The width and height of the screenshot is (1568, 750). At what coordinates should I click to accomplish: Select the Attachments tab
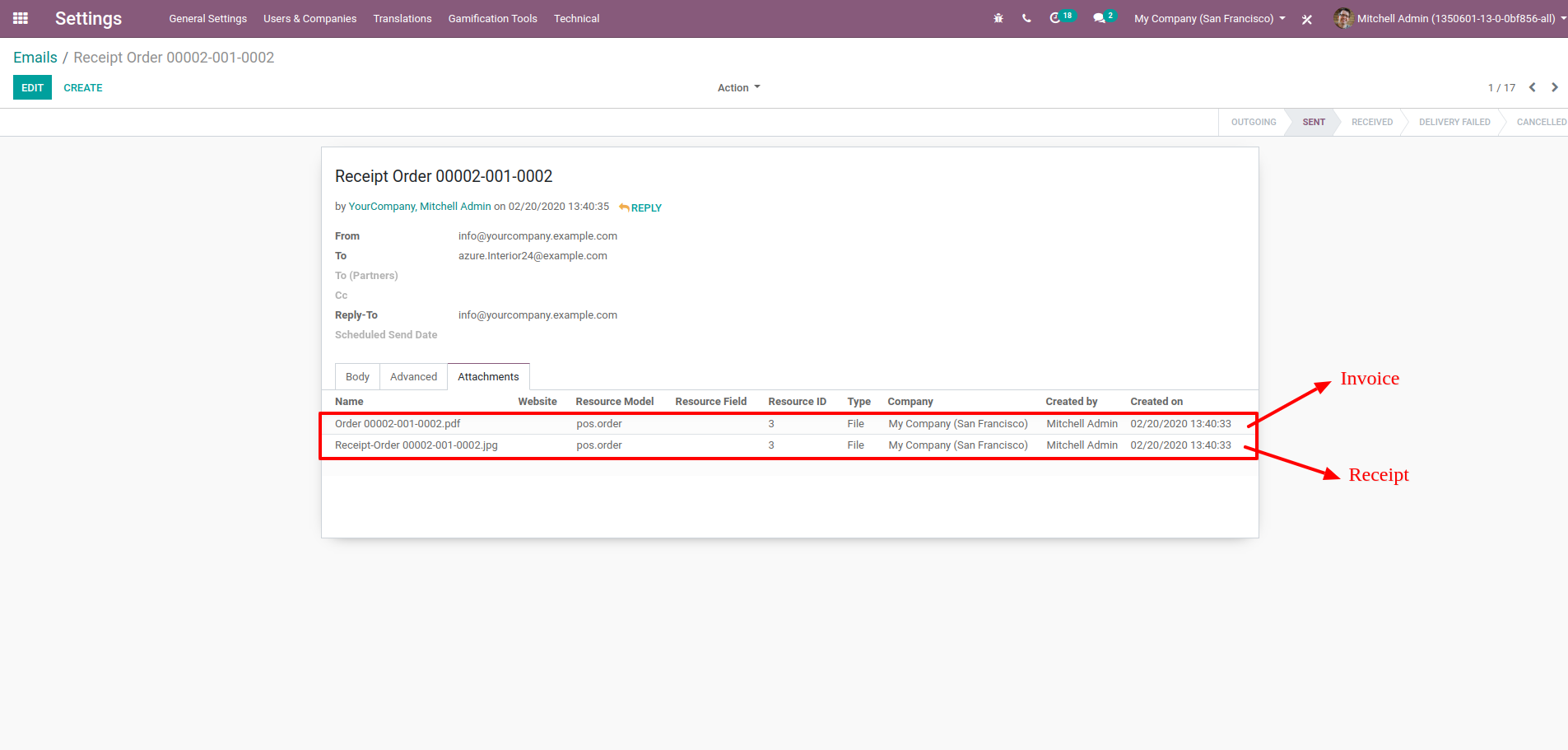tap(488, 376)
